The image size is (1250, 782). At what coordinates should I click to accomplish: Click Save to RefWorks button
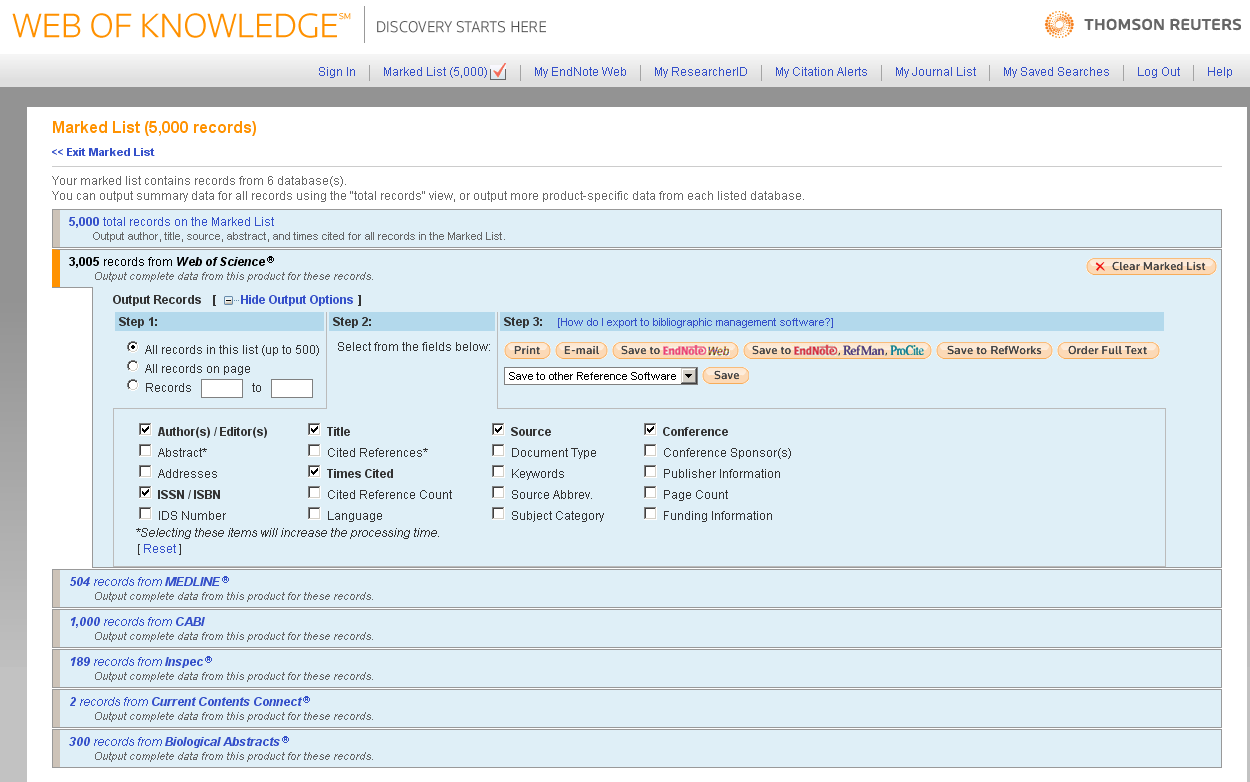coord(994,350)
